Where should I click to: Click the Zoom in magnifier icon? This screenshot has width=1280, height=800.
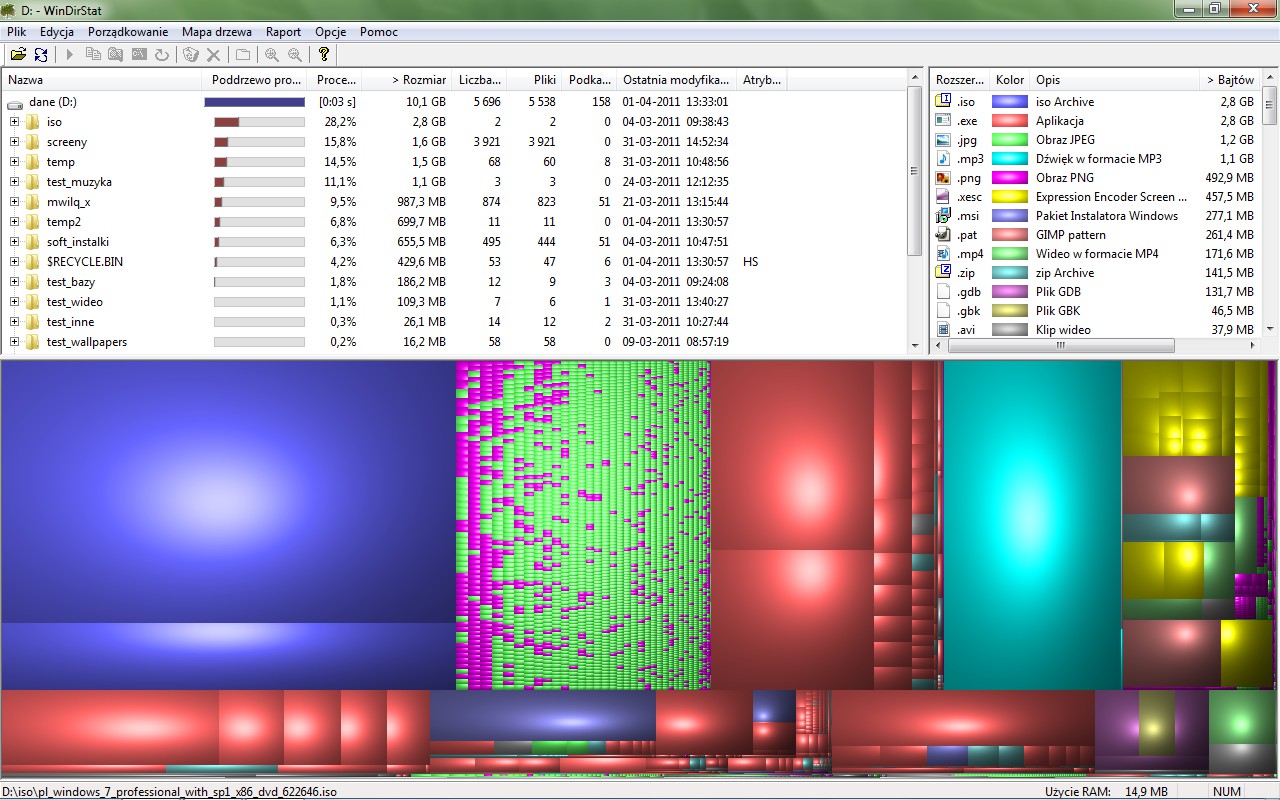pyautogui.click(x=272, y=55)
